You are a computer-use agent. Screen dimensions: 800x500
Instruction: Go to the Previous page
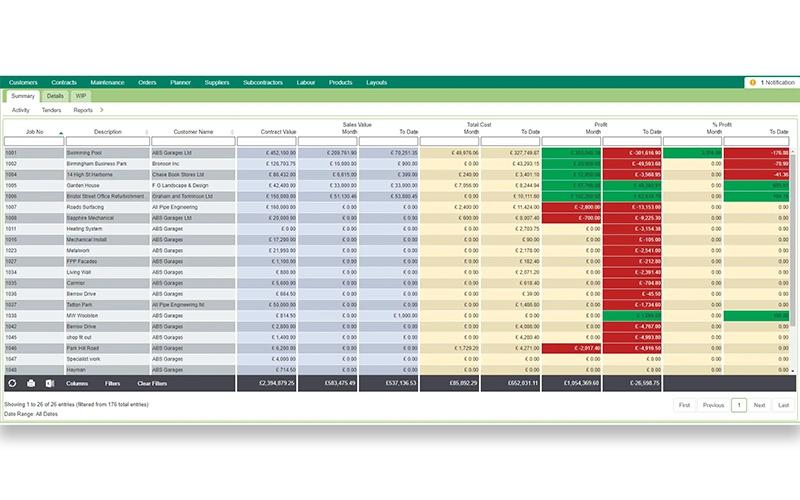pyautogui.click(x=713, y=405)
